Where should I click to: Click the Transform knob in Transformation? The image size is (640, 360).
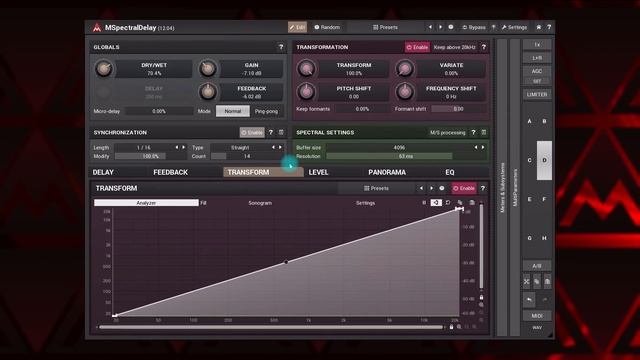click(x=306, y=69)
